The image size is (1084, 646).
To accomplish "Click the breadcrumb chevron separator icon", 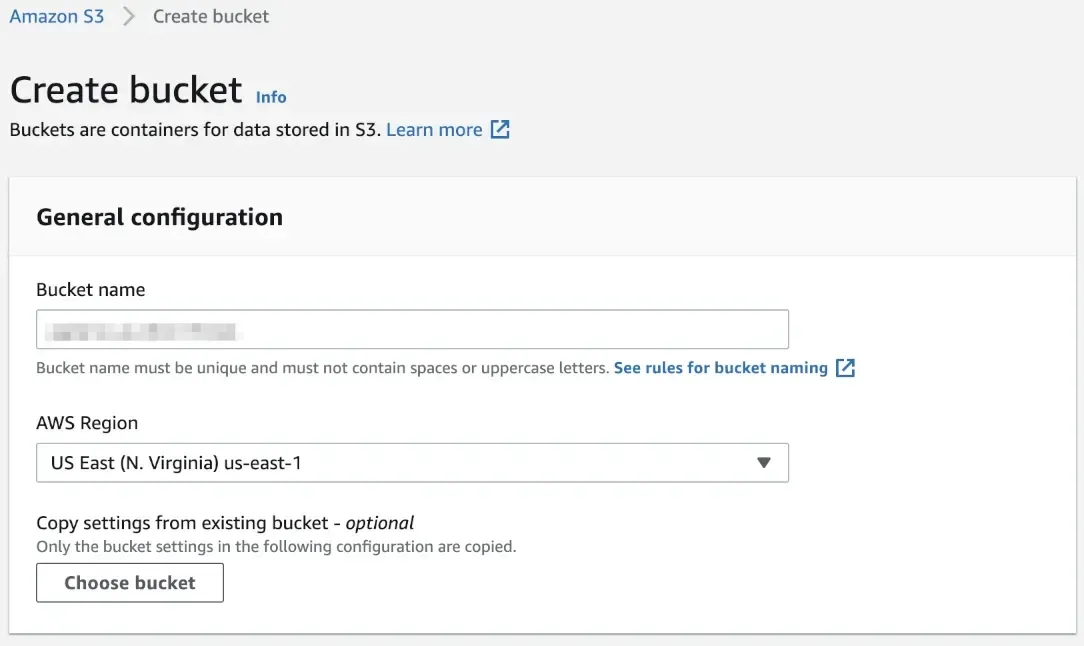I will [126, 16].
